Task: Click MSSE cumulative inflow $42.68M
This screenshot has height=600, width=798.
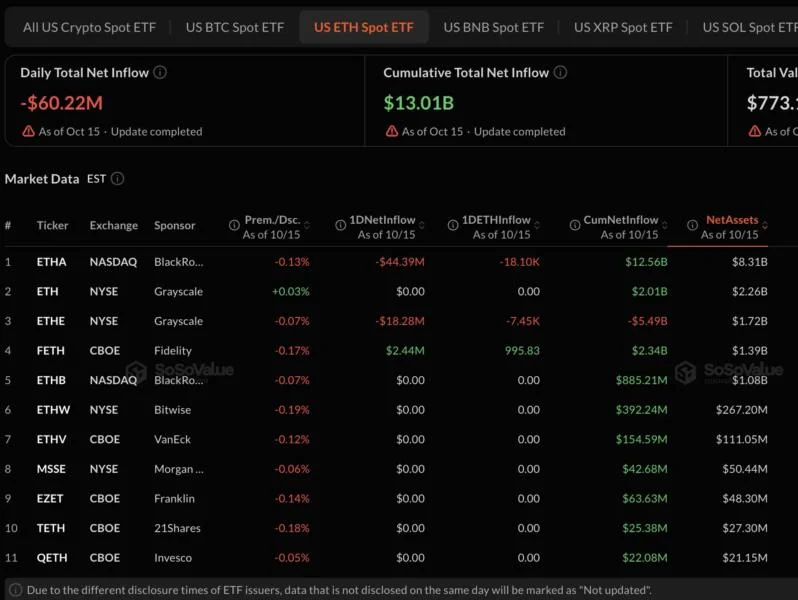Action: tap(644, 468)
